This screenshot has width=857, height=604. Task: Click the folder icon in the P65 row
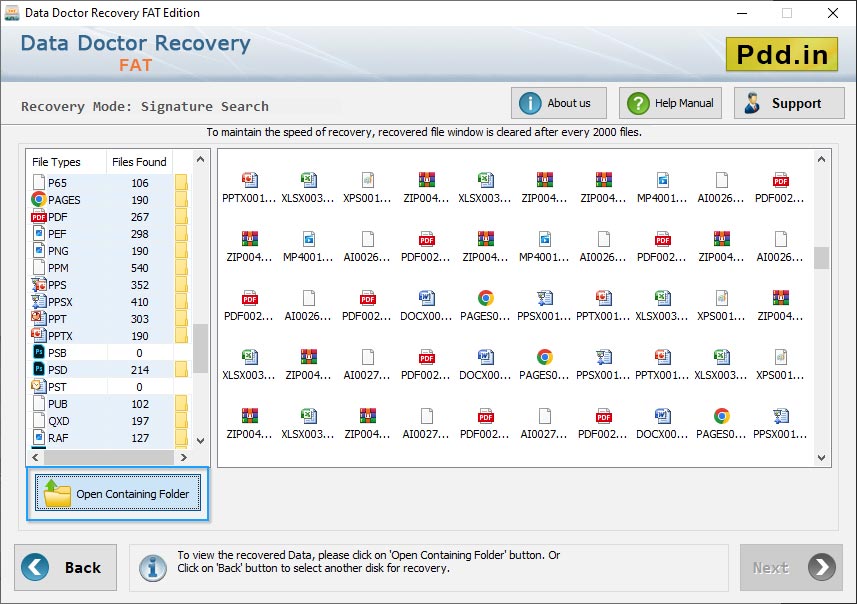tap(181, 182)
